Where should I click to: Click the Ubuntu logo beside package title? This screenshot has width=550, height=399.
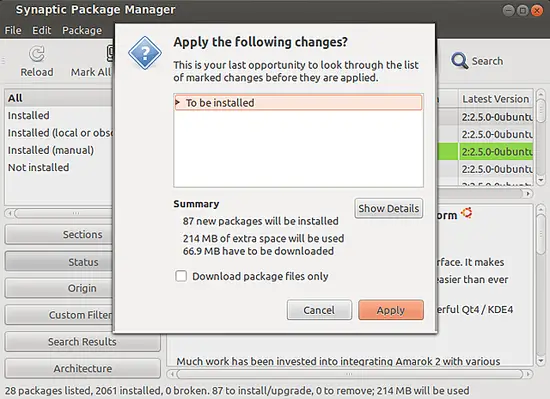pos(467,212)
